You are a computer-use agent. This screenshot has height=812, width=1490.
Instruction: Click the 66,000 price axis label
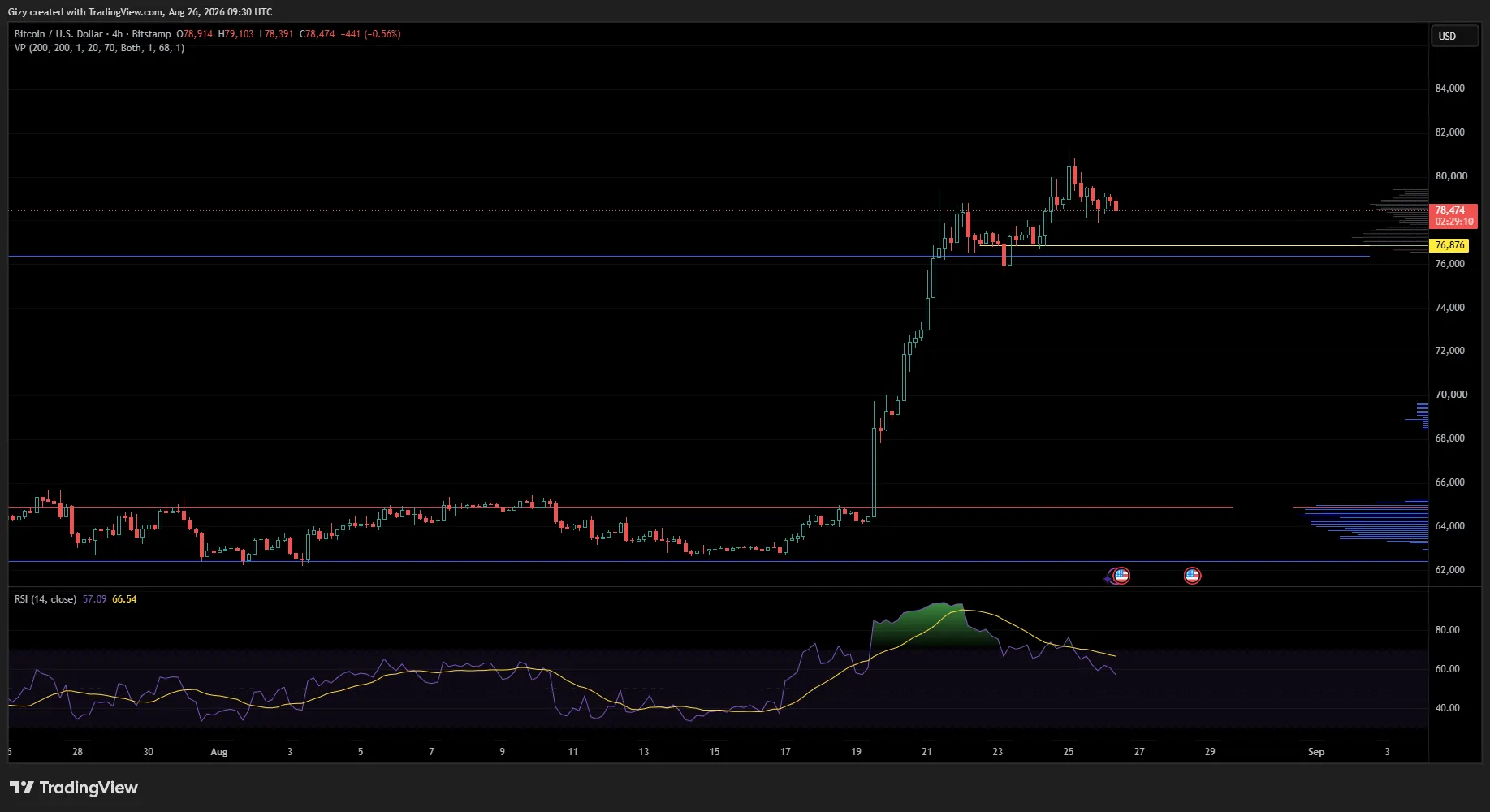1450,482
